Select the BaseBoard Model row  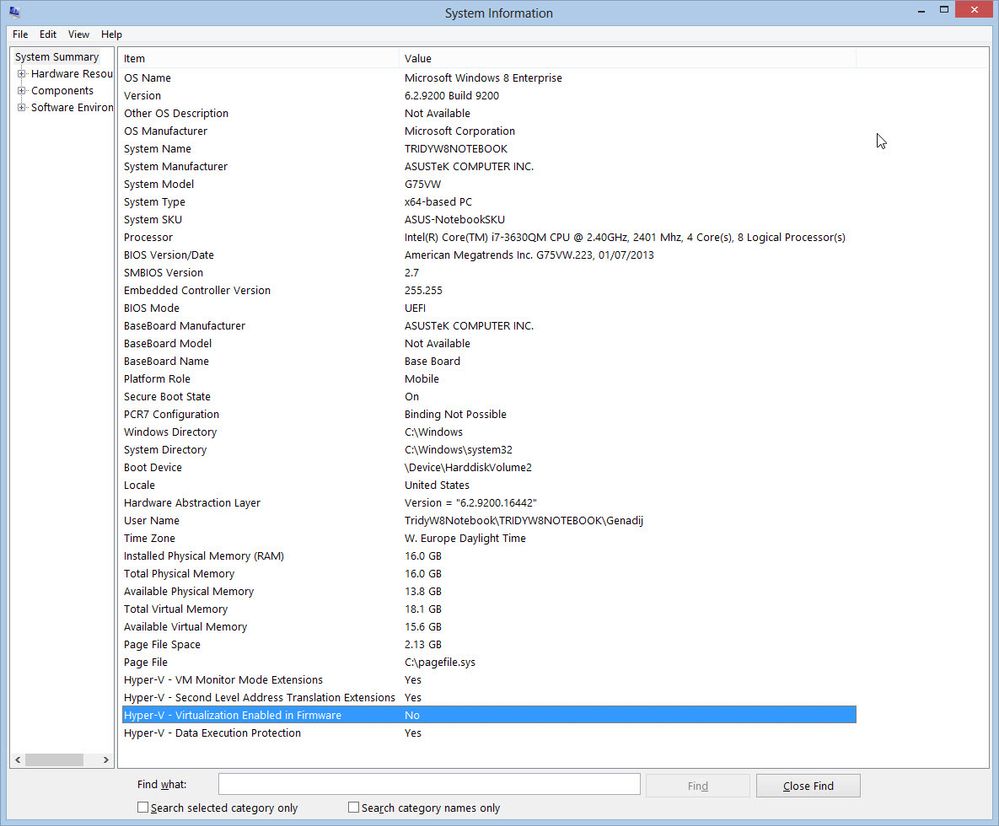pos(489,344)
